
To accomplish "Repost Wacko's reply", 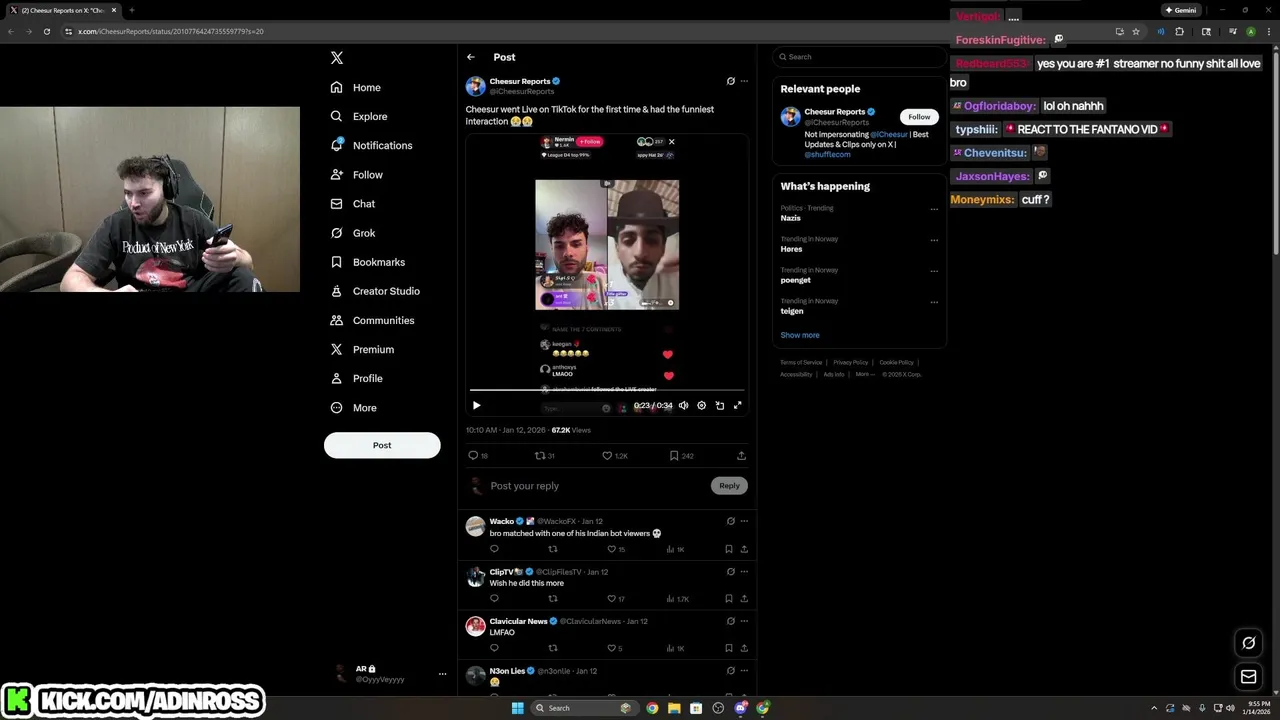I will tap(553, 549).
